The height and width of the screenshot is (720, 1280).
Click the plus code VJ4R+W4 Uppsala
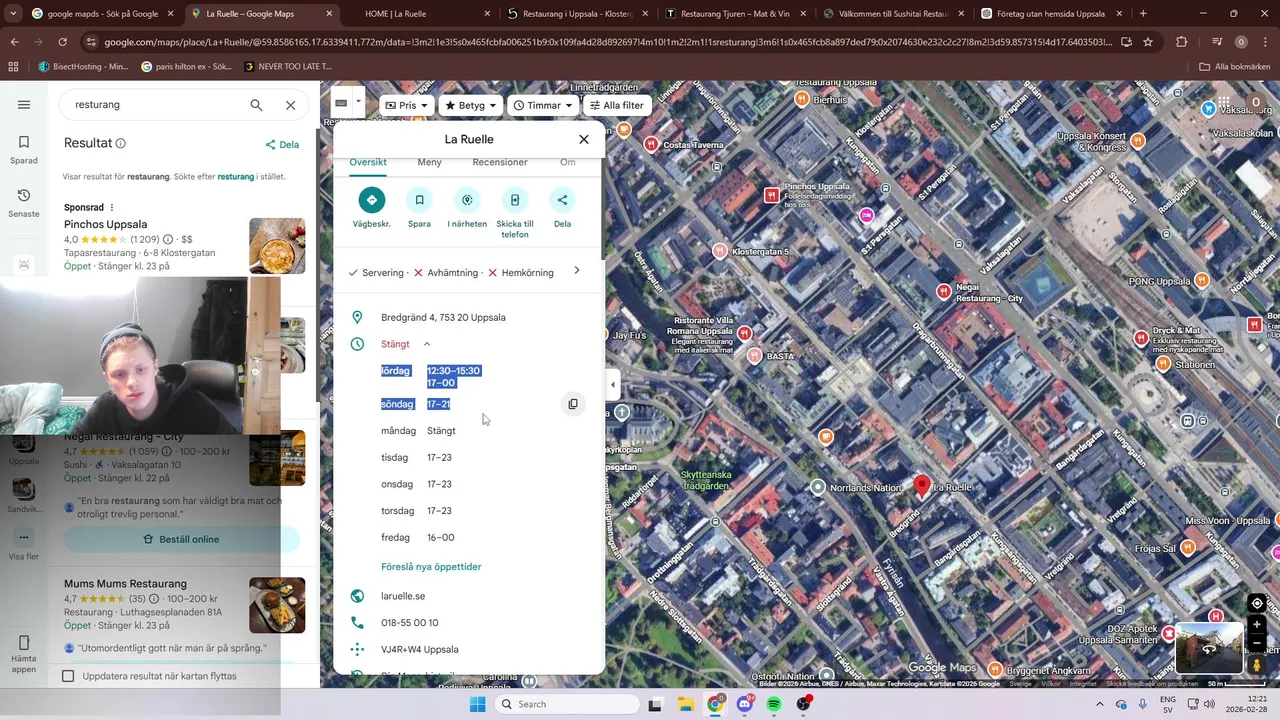pos(419,649)
